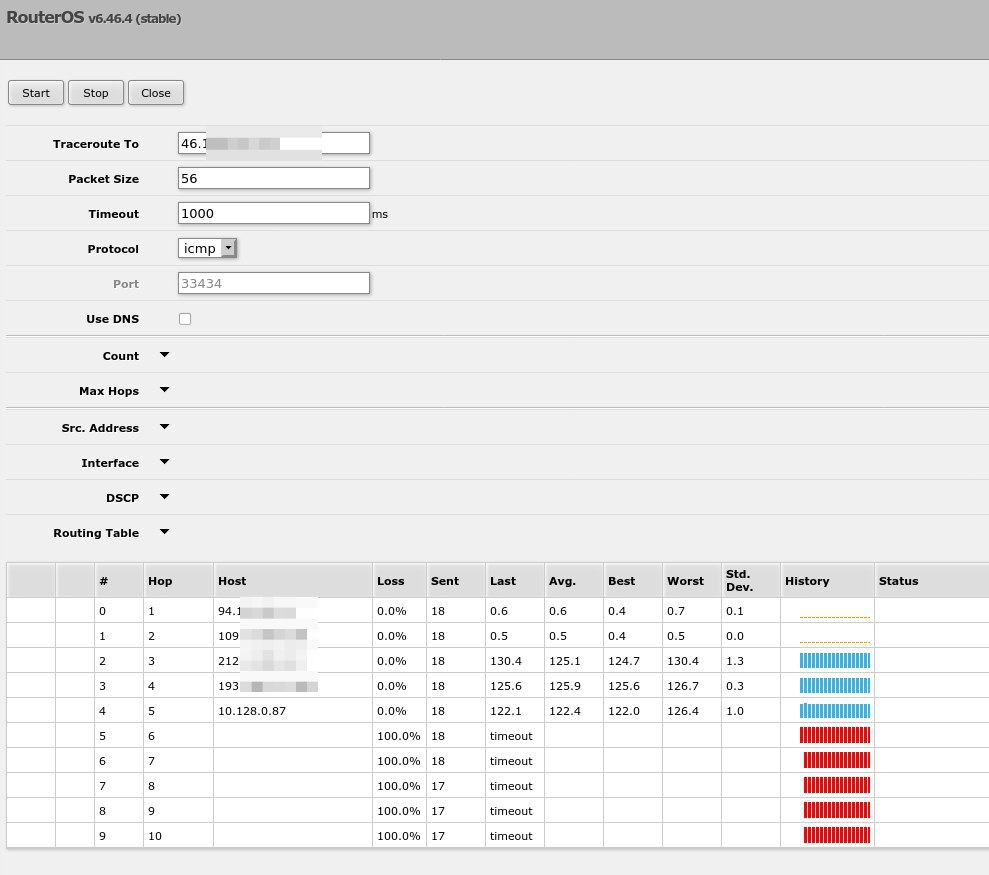The image size is (989, 875).
Task: Click the 122.0 Best value in hop 5
Action: coord(624,711)
